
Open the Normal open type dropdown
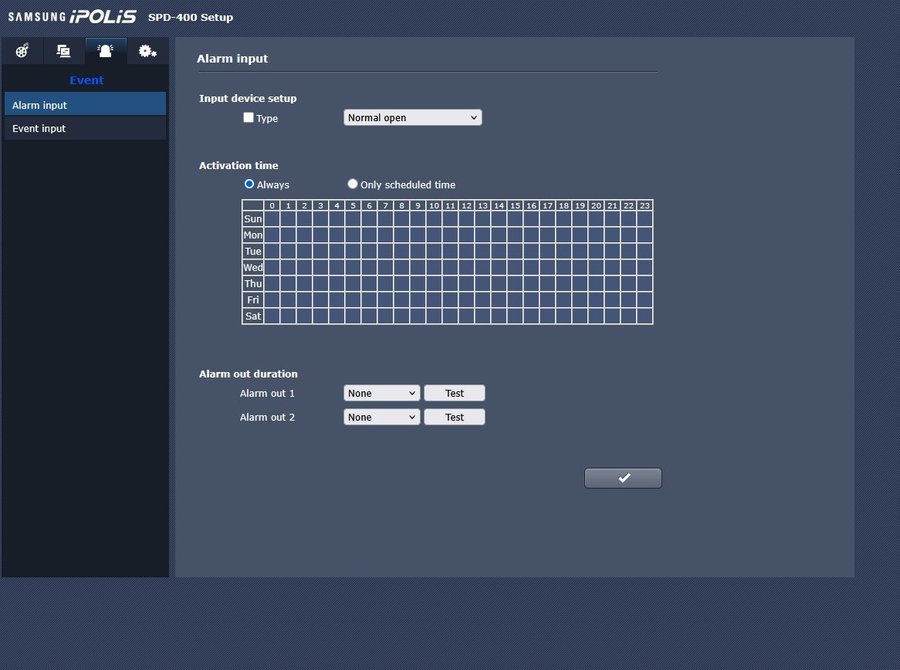(x=412, y=118)
